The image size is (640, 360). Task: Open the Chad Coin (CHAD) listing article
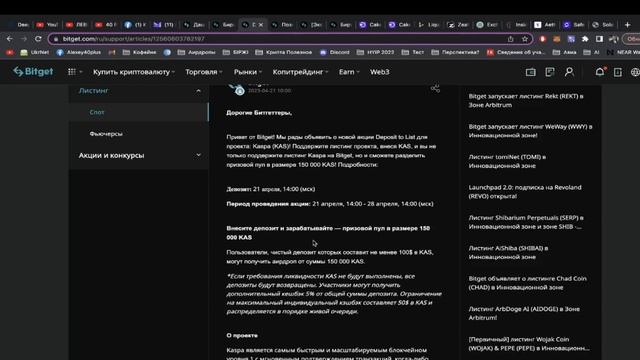pyautogui.click(x=527, y=283)
